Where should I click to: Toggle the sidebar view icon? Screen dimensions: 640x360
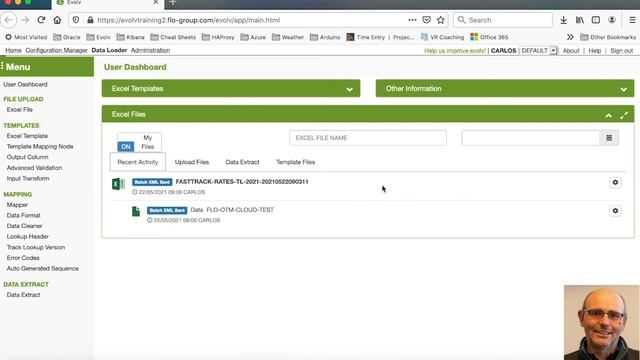tap(596, 20)
